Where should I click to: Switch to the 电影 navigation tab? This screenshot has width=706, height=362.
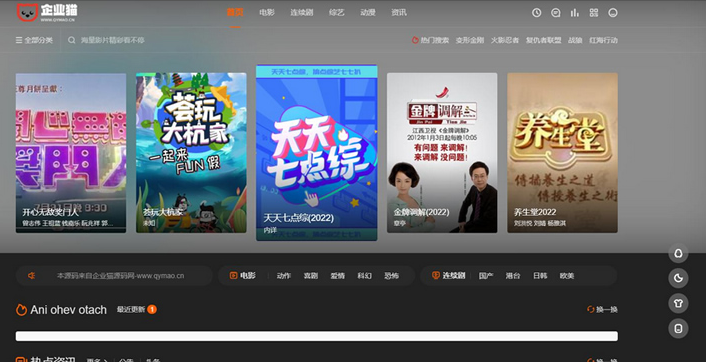coord(267,13)
